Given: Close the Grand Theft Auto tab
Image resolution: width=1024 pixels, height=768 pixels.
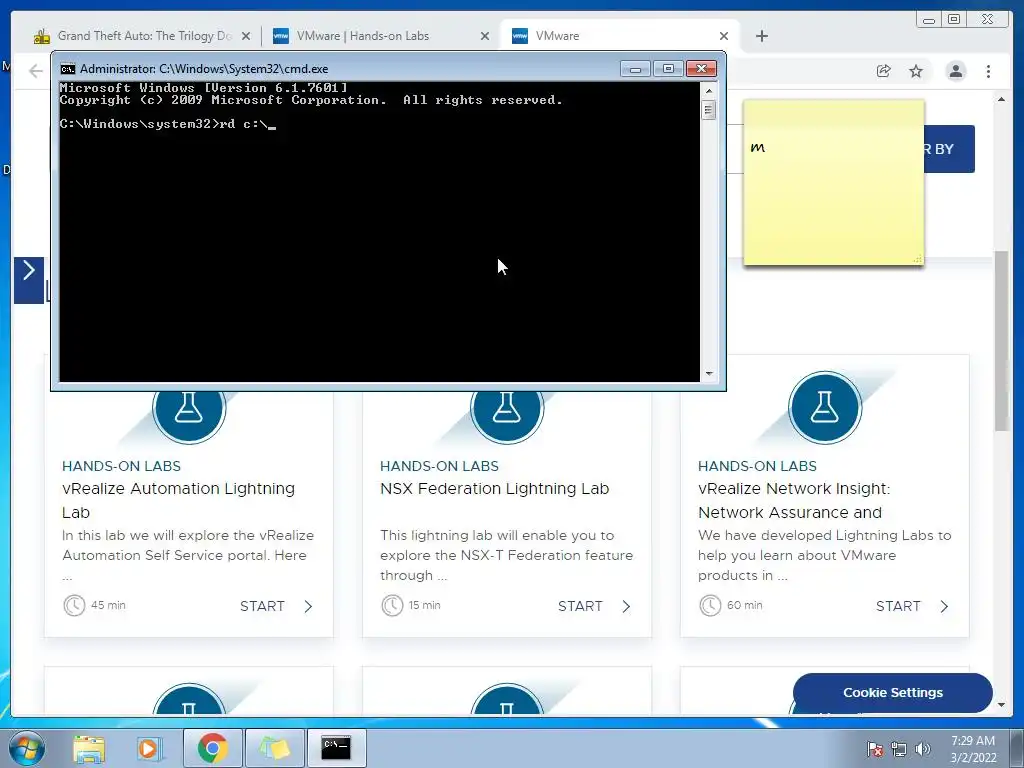Looking at the screenshot, I should (246, 37).
